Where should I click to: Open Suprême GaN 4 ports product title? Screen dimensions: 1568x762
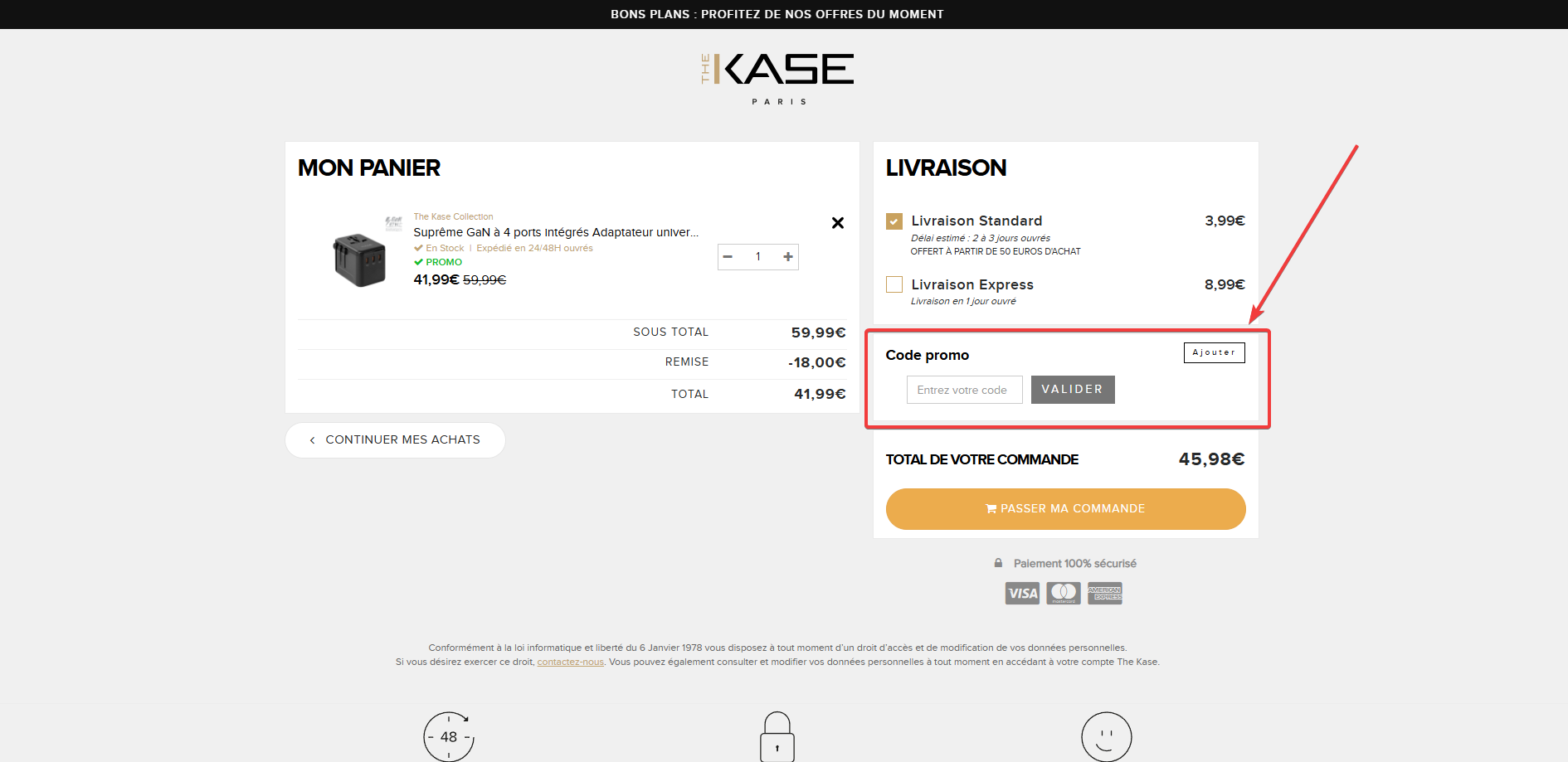[x=556, y=232]
